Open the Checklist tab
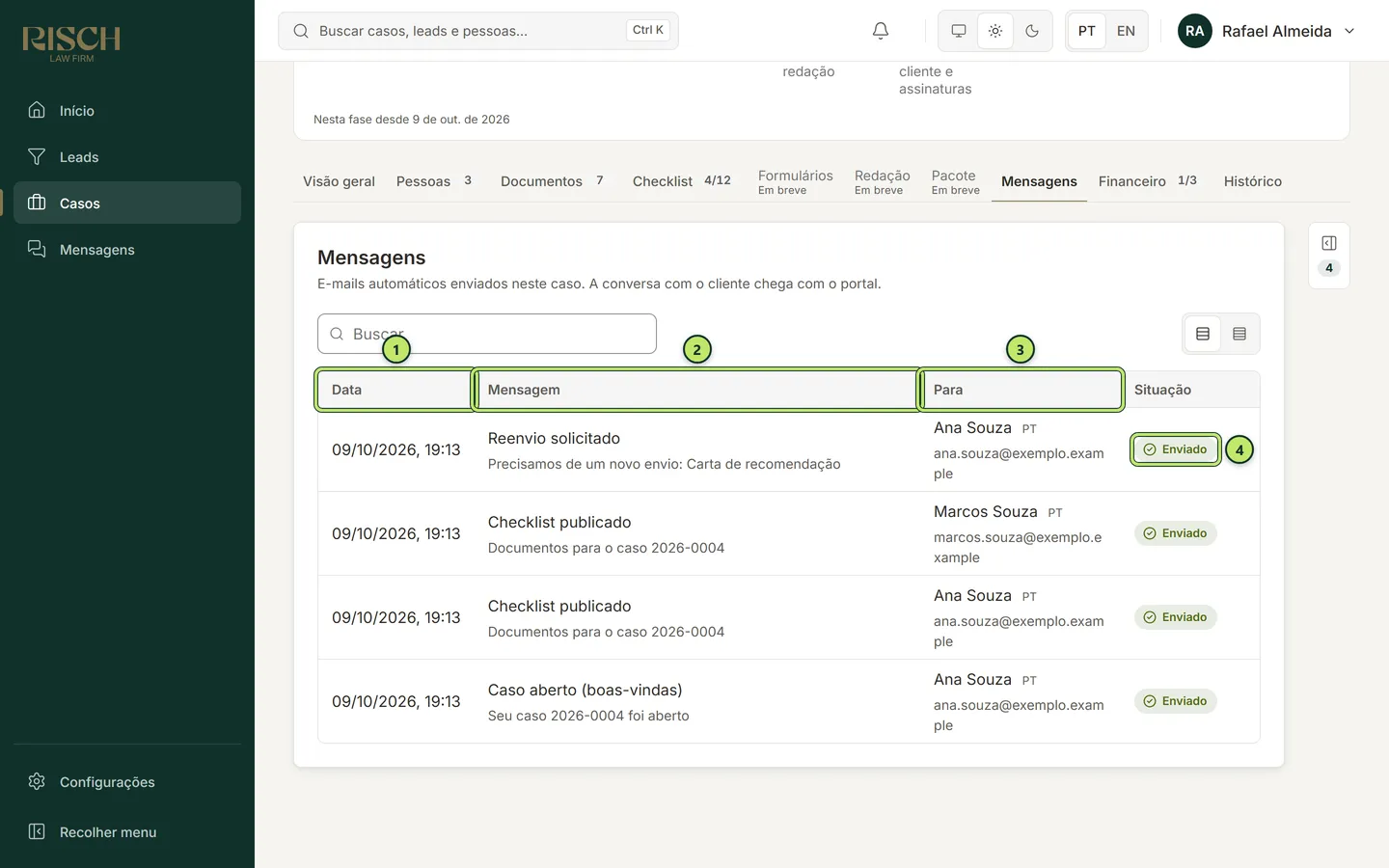The width and height of the screenshot is (1389, 868). click(x=681, y=181)
